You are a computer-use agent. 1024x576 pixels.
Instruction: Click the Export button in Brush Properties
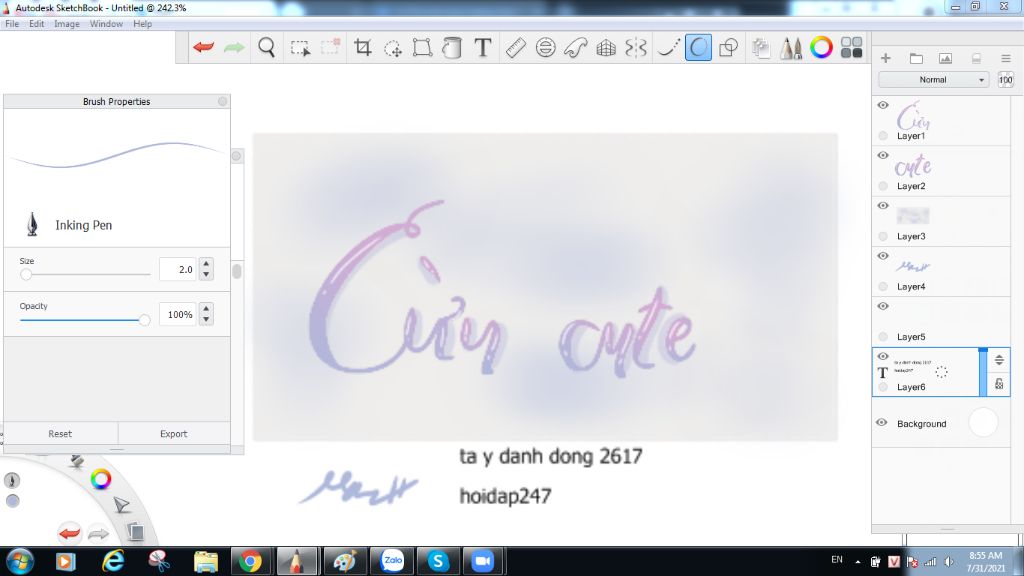[x=173, y=433]
